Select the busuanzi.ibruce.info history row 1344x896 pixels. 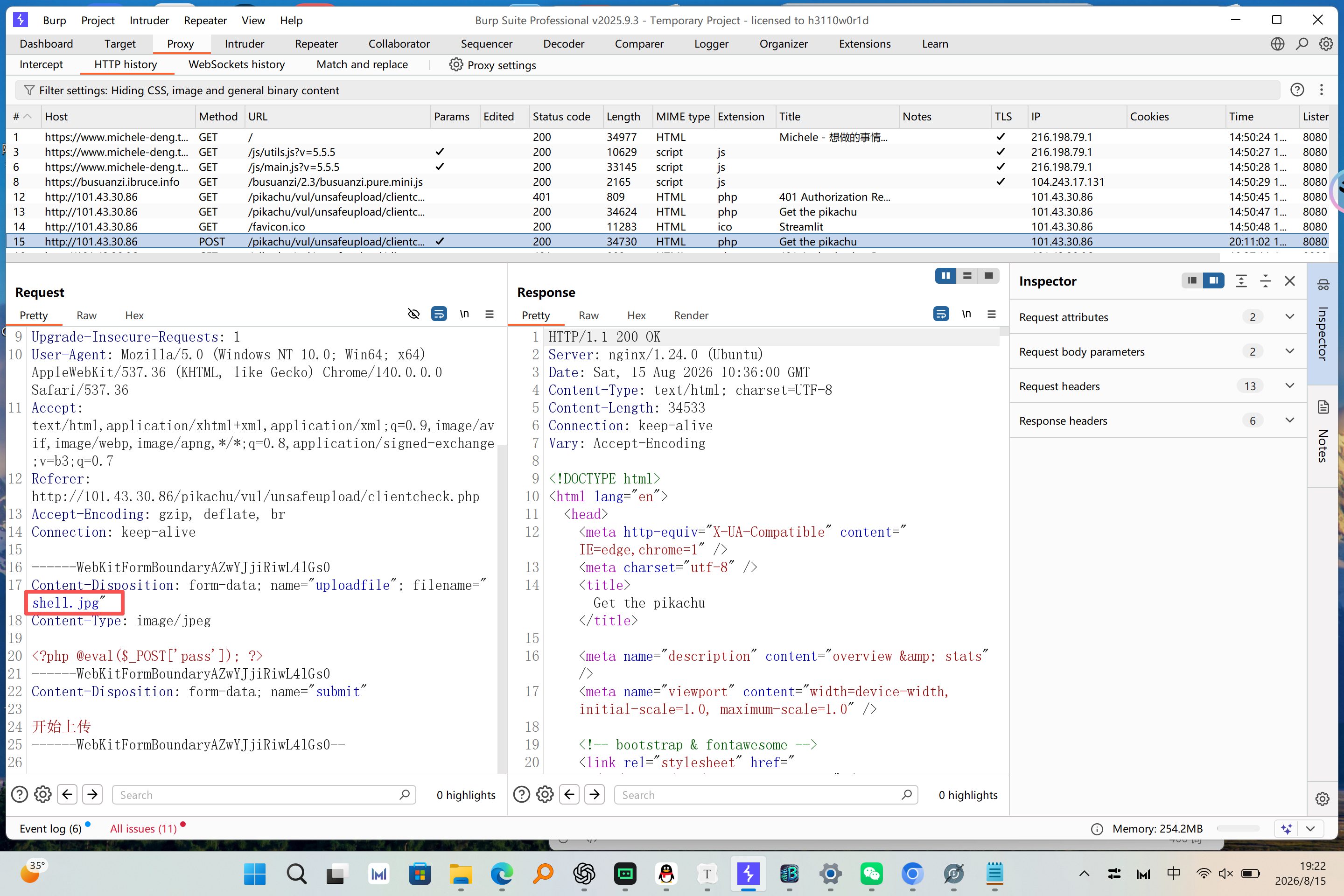[x=667, y=182]
